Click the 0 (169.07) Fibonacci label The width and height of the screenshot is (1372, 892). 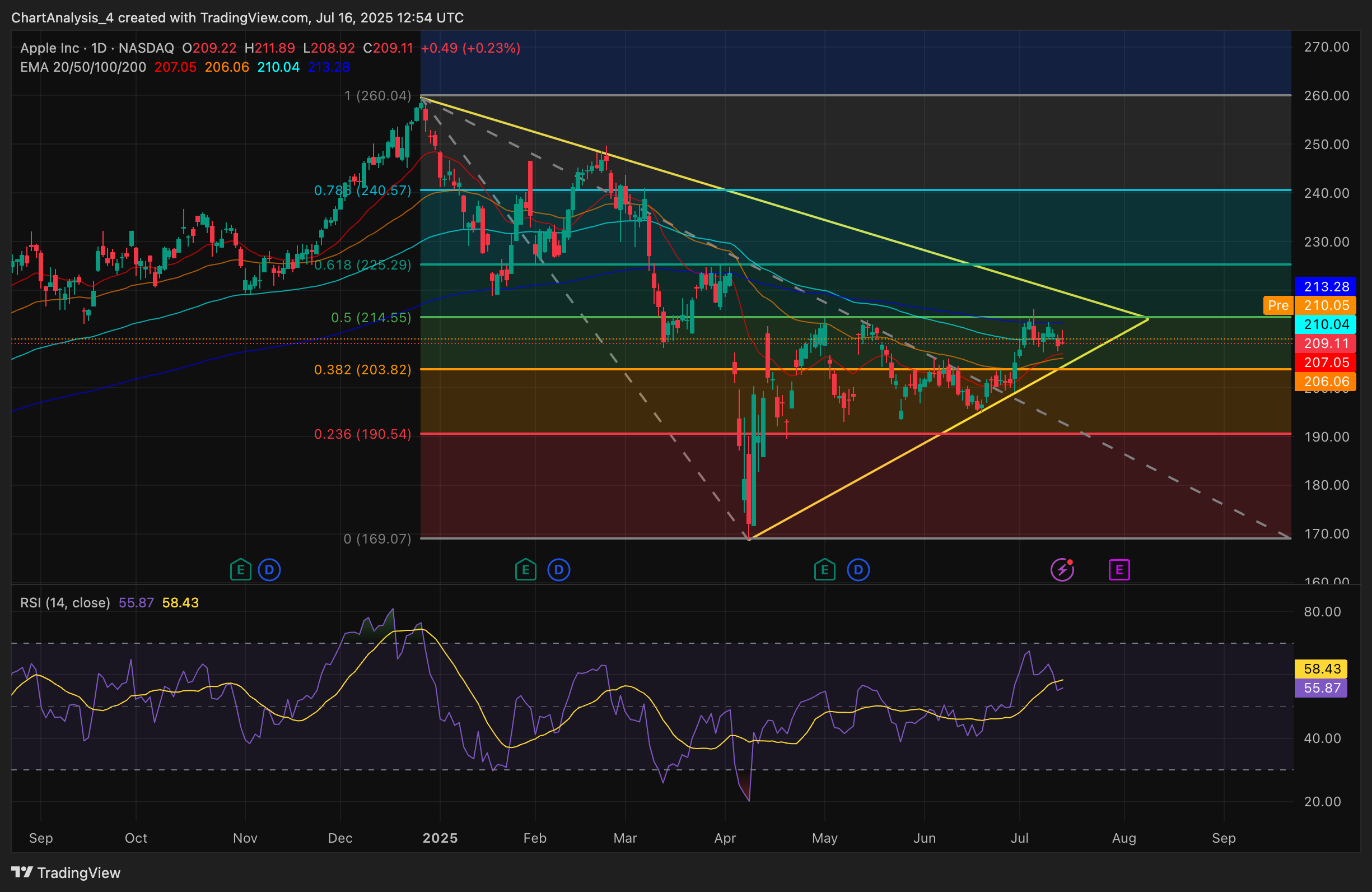(377, 539)
